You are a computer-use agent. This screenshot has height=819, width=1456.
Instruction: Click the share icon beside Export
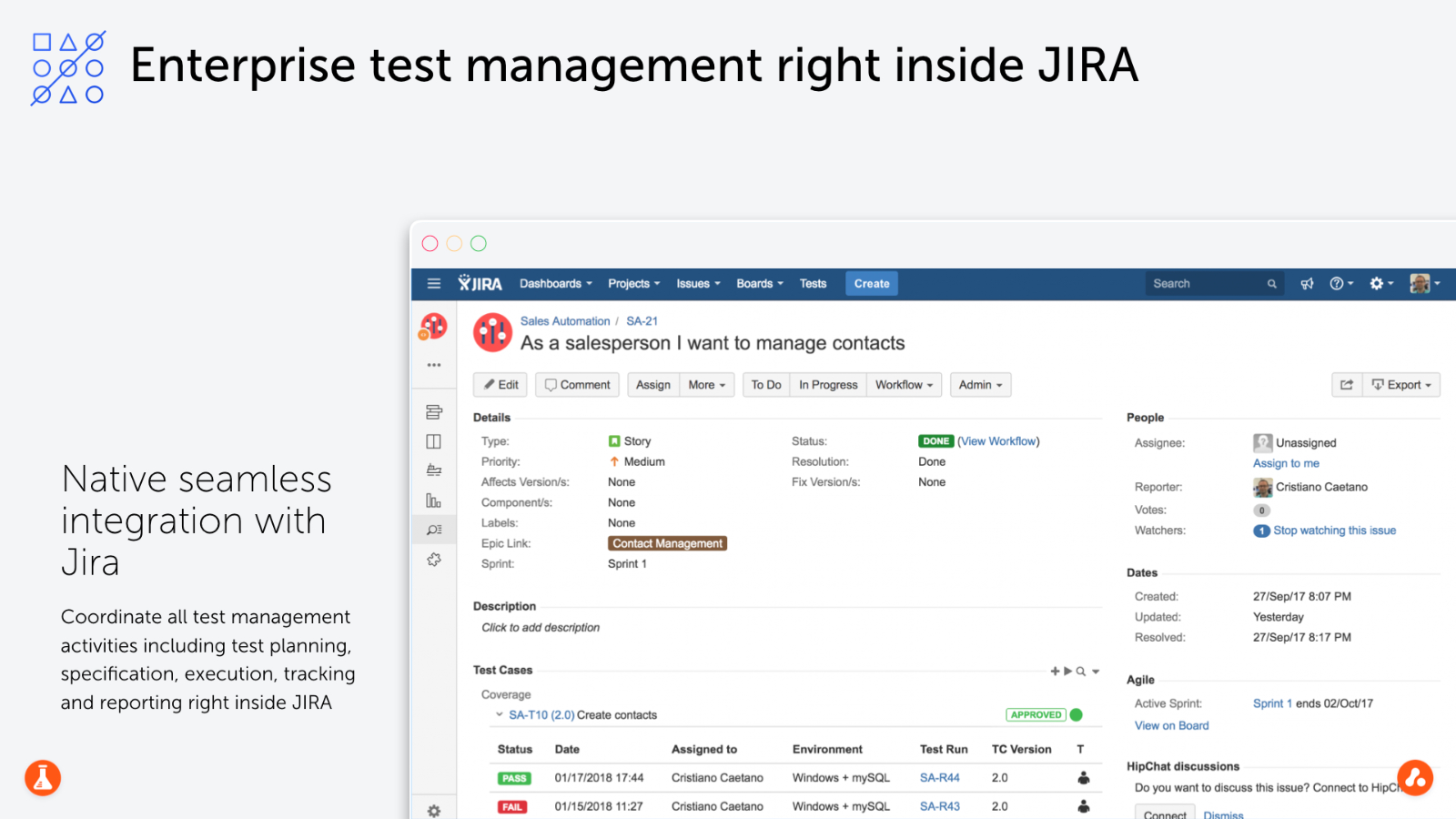pos(1347,385)
